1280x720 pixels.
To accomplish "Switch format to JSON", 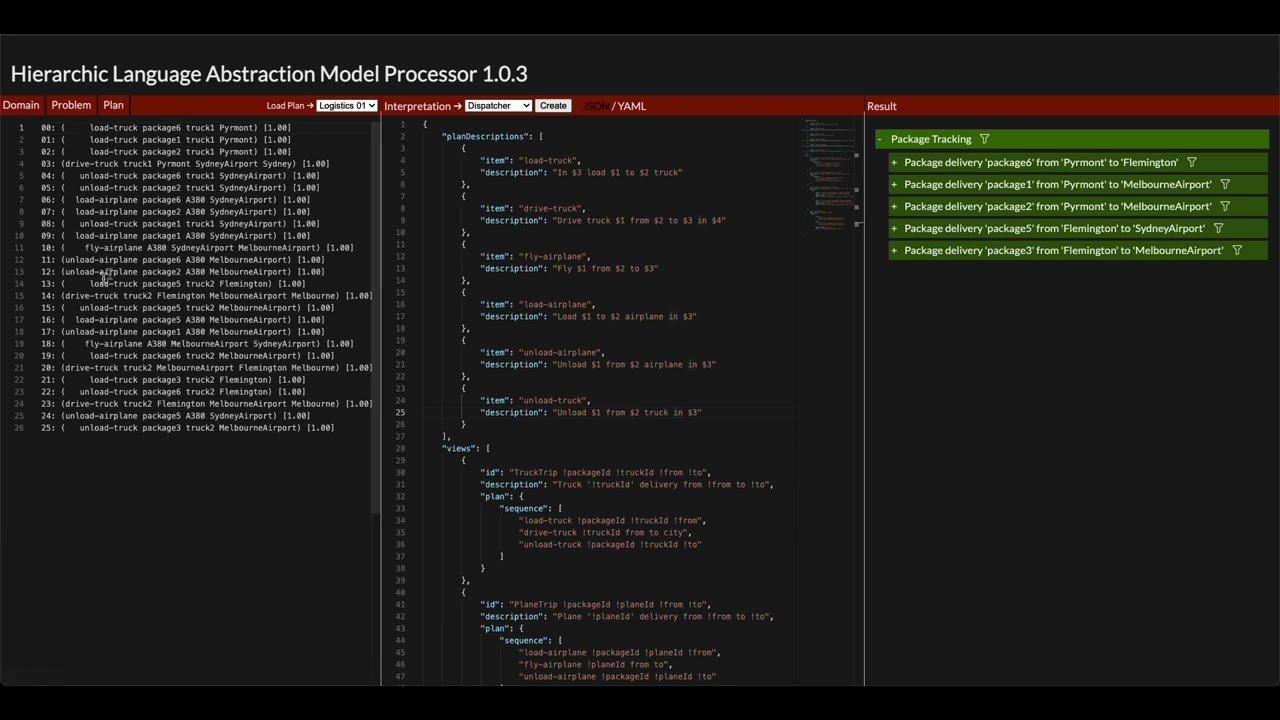I will [x=596, y=106].
